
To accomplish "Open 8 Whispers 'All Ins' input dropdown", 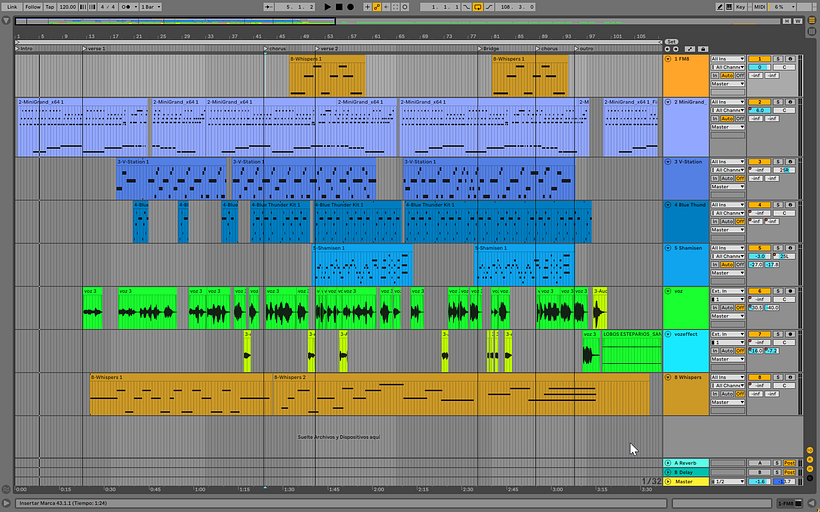I will point(727,377).
